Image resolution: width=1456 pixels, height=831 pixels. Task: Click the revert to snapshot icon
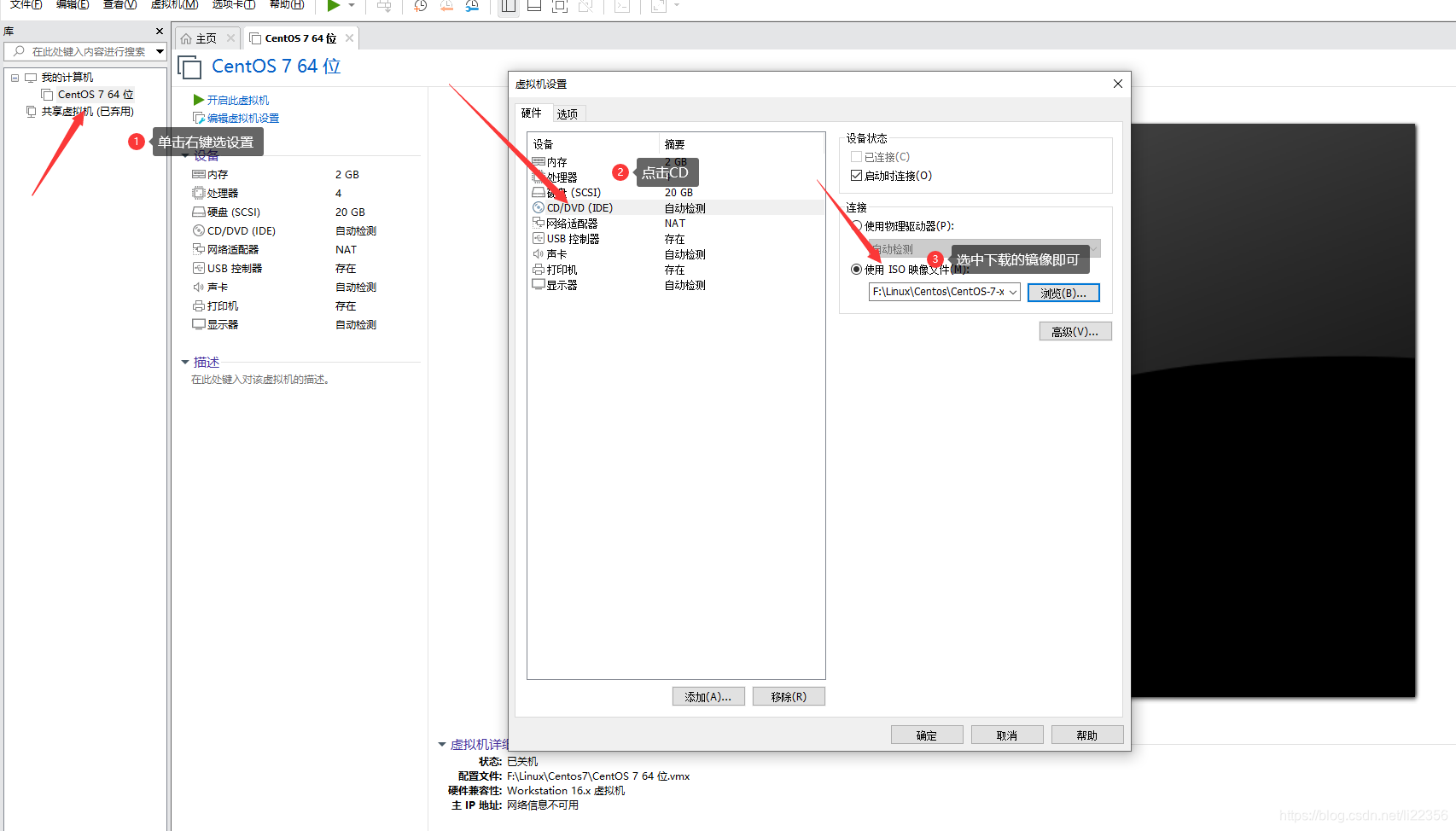tap(446, 6)
